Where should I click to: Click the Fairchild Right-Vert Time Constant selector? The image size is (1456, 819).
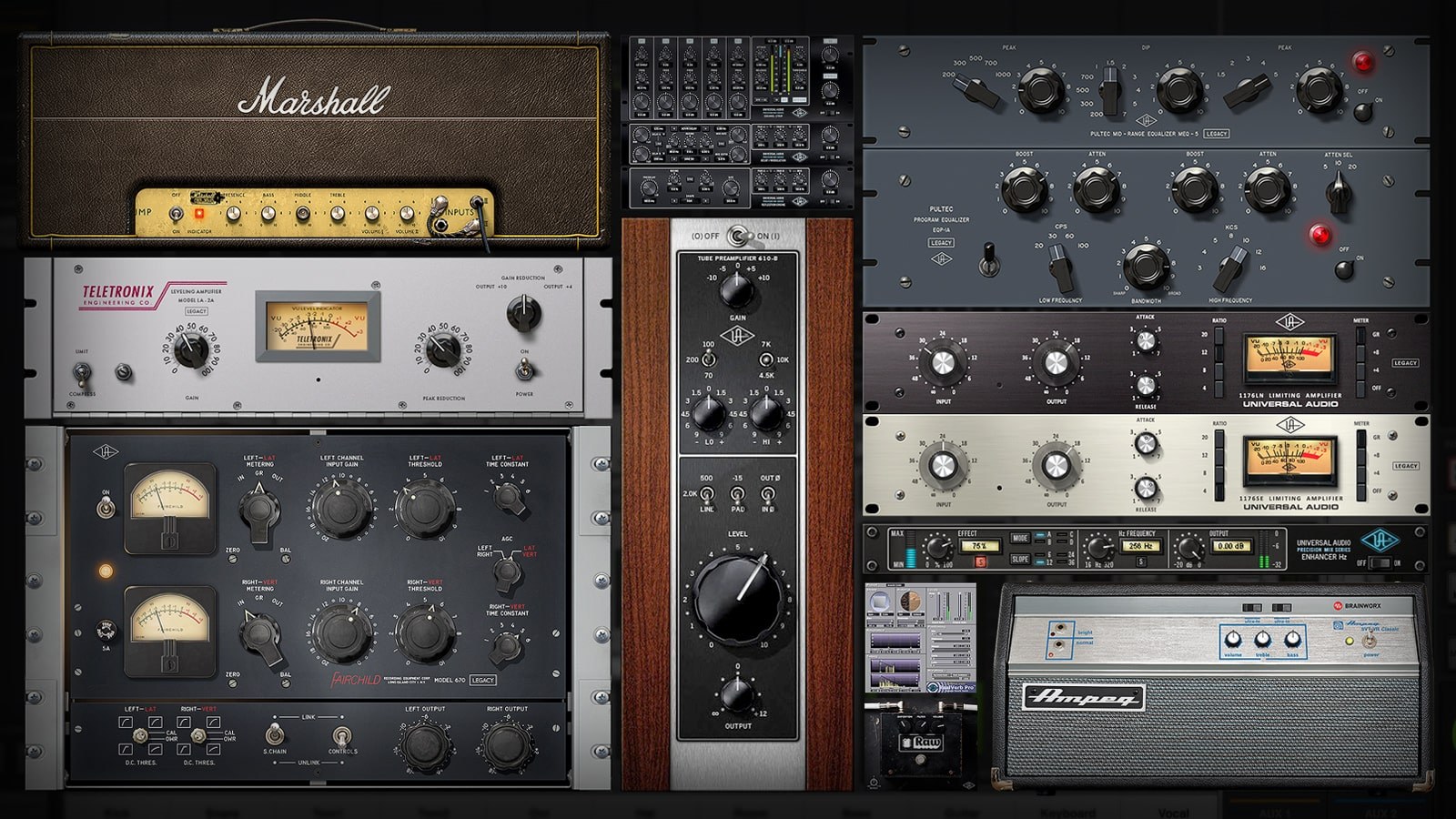[x=507, y=646]
